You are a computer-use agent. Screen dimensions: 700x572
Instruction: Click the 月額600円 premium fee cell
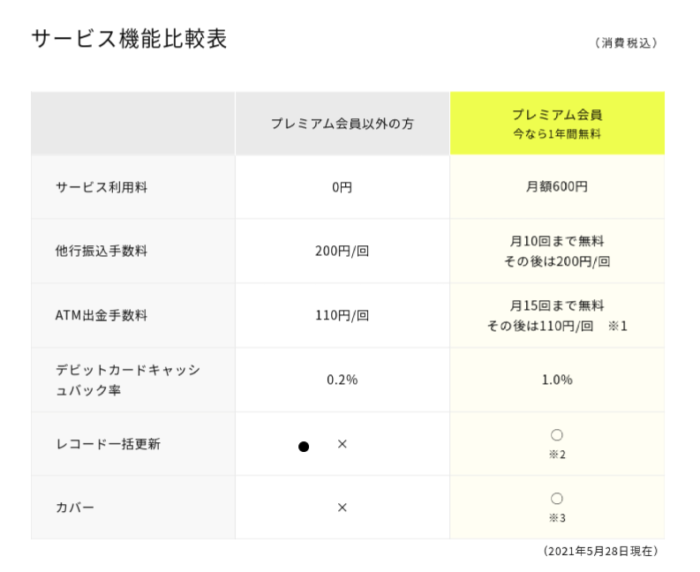(x=557, y=187)
